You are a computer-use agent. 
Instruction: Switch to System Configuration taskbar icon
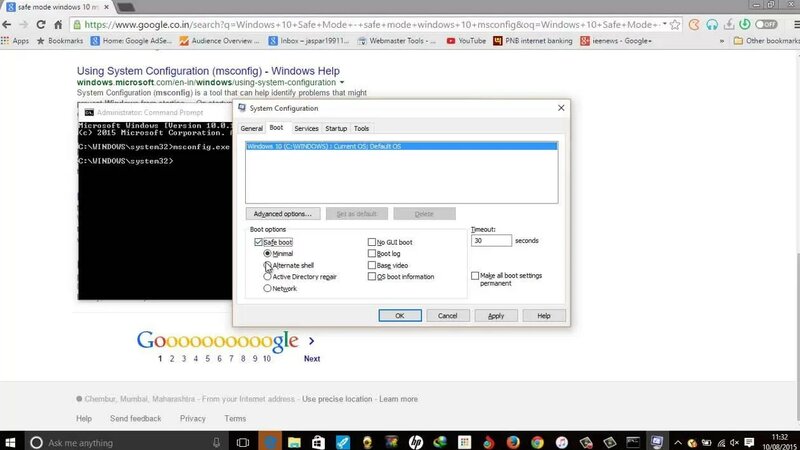pos(657,442)
